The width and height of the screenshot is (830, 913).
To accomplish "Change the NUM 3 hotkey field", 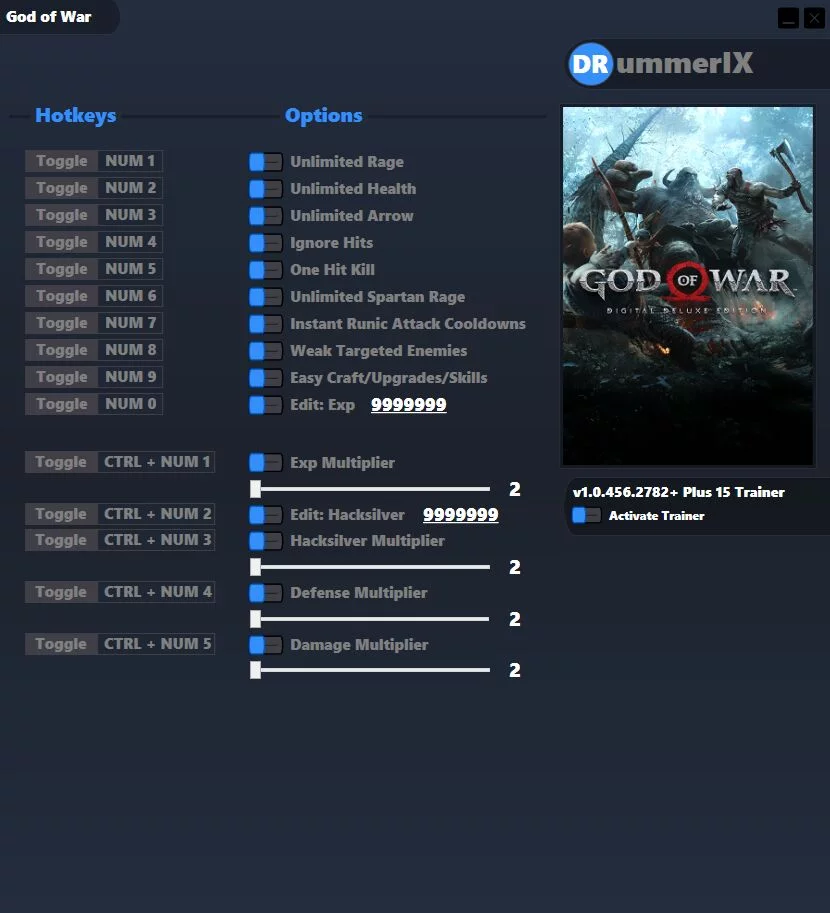I will 130,215.
